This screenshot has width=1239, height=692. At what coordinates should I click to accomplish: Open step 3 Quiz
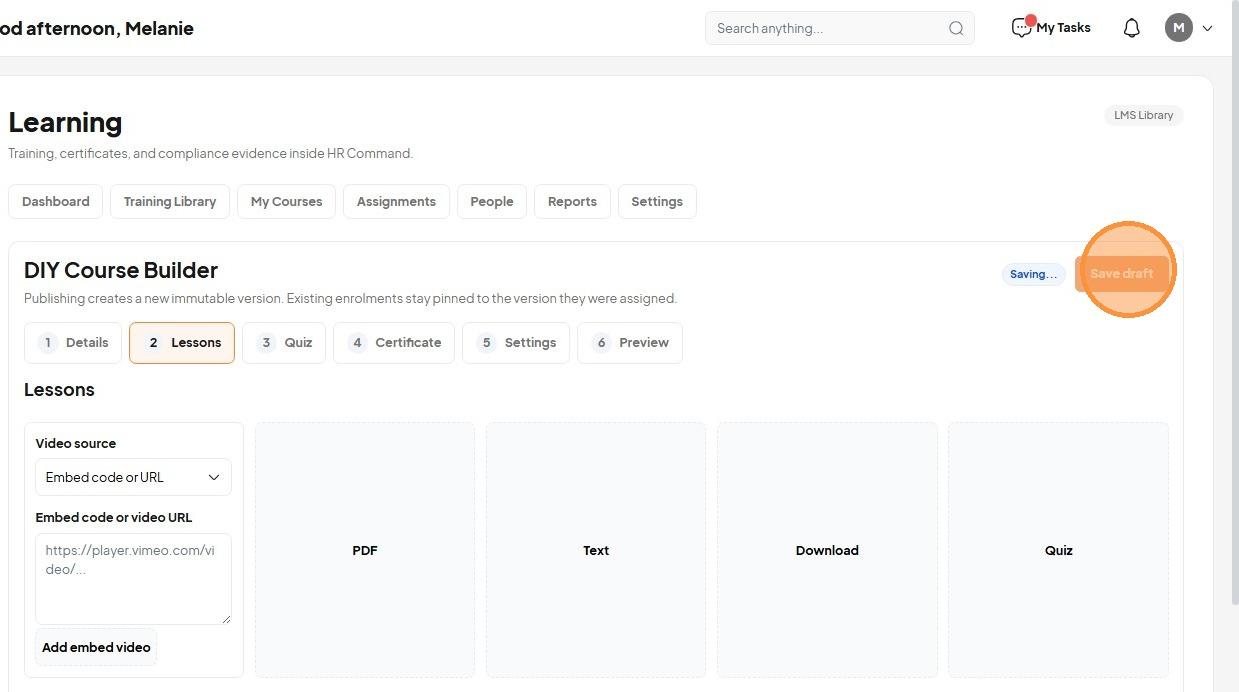coord(284,342)
